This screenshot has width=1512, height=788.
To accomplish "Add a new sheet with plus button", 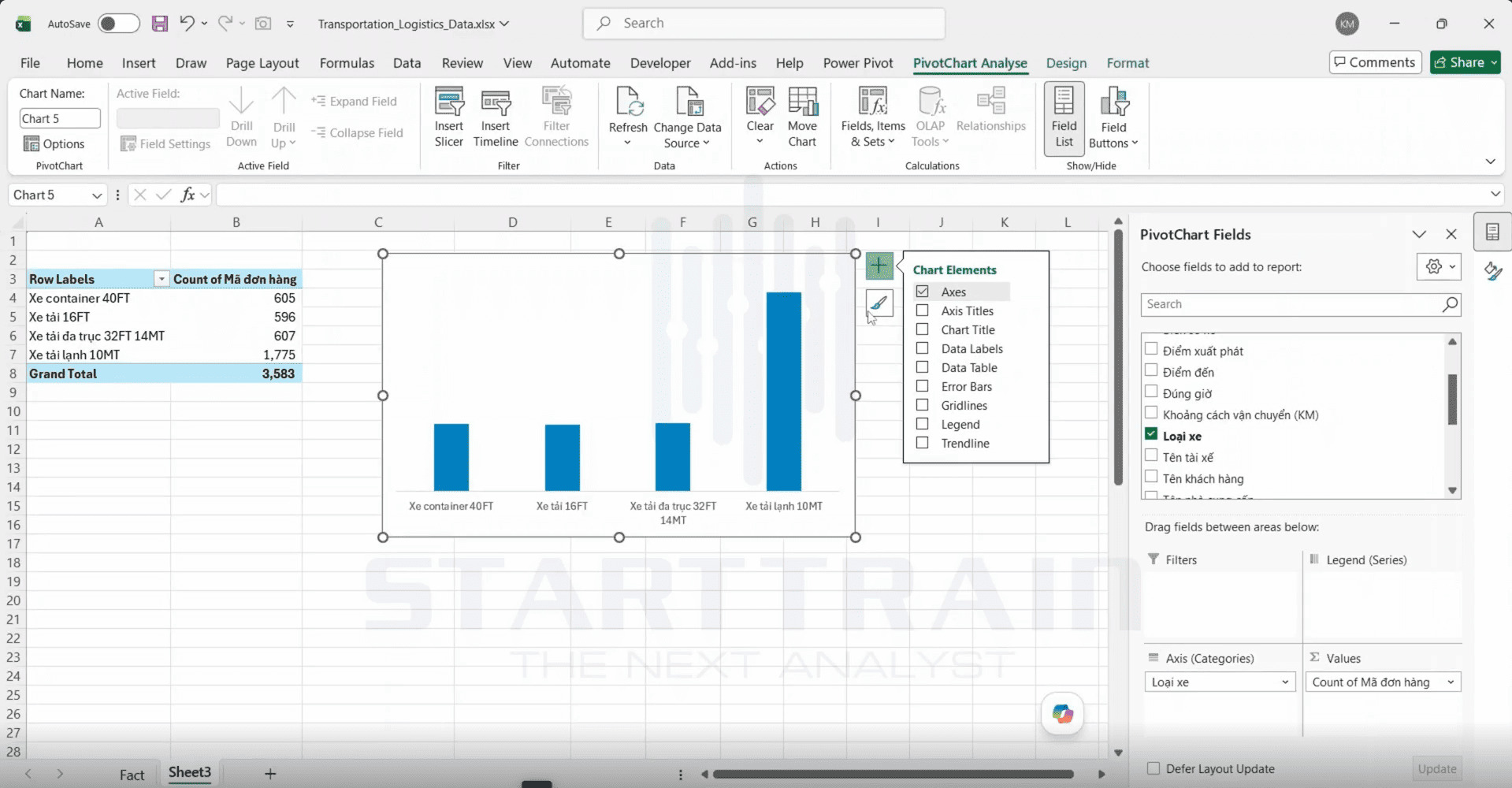I will (x=270, y=774).
